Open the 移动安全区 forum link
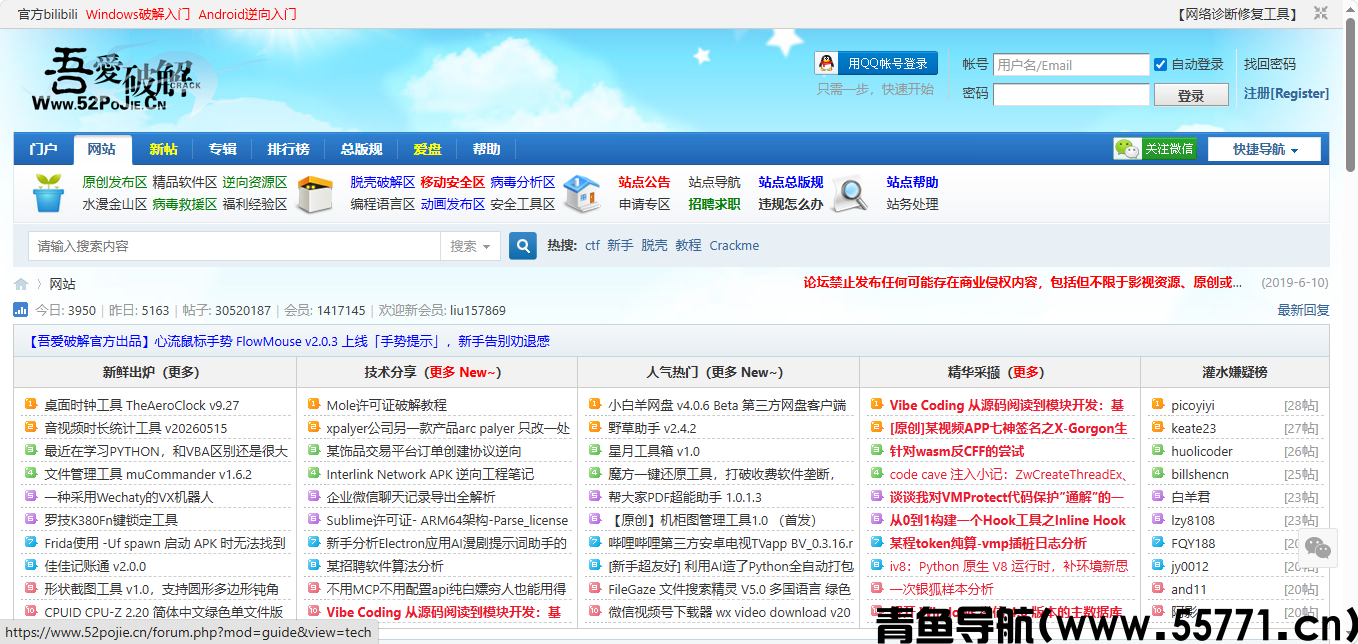Screen dimensions: 1358x644 click(x=453, y=182)
